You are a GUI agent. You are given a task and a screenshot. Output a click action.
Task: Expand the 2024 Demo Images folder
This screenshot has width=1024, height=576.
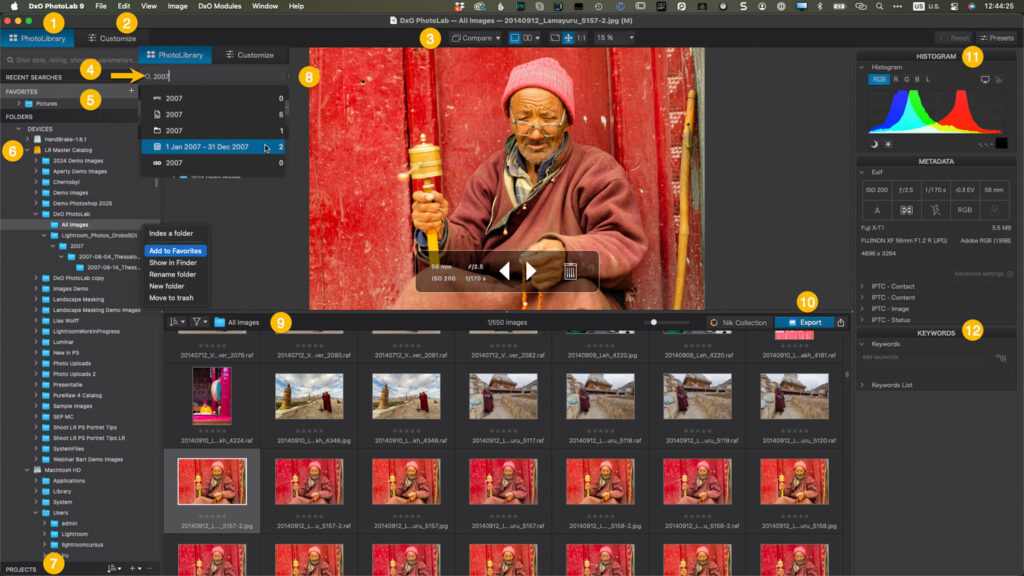(x=37, y=160)
